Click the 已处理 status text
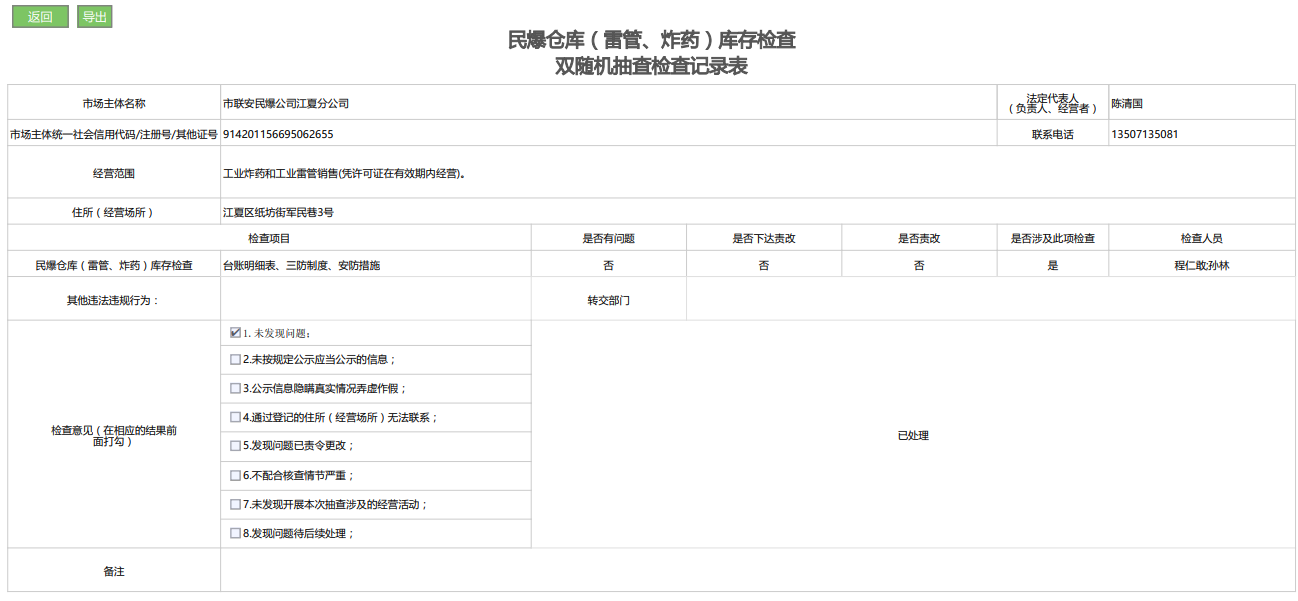The image size is (1298, 601). point(913,436)
